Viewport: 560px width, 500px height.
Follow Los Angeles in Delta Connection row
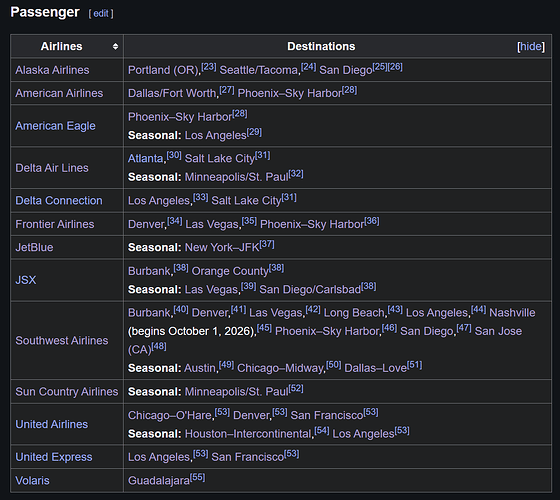click(x=159, y=200)
